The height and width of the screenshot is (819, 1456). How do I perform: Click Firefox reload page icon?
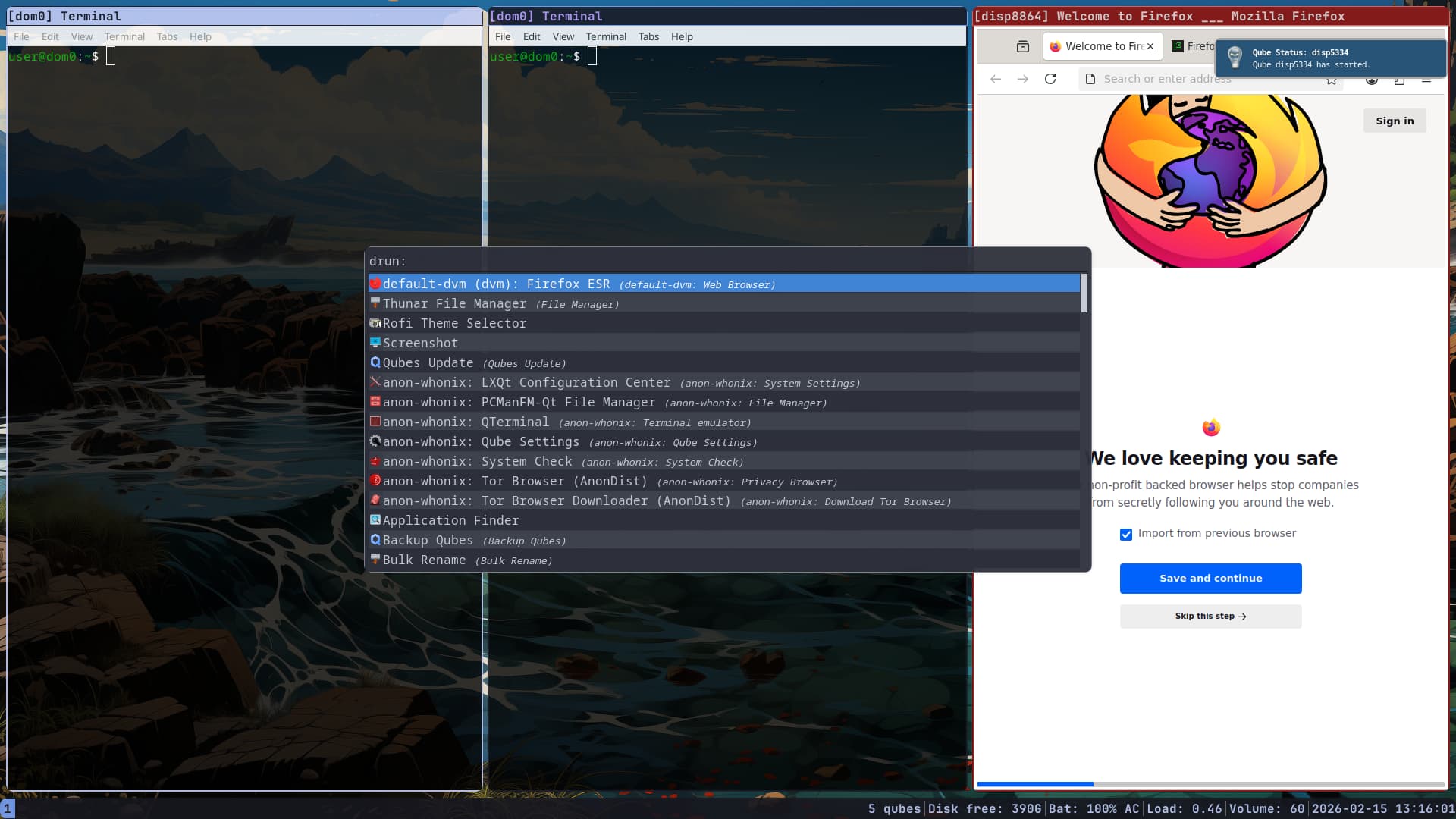click(1050, 79)
